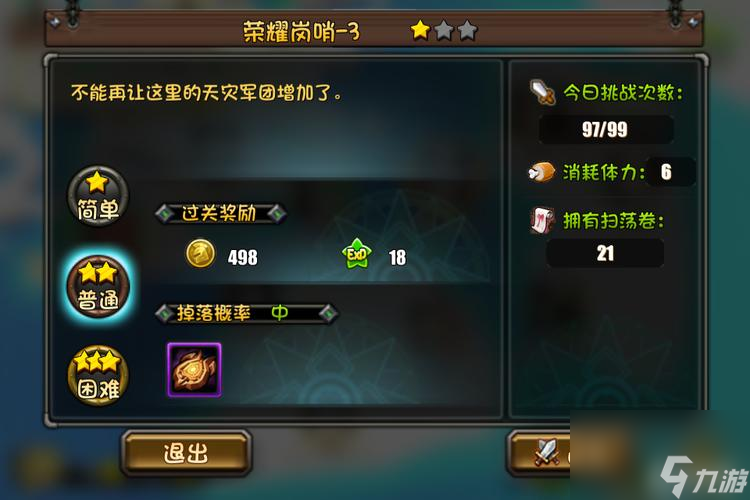Select the 简单 easy difficulty badge
The height and width of the screenshot is (500, 750).
point(98,197)
